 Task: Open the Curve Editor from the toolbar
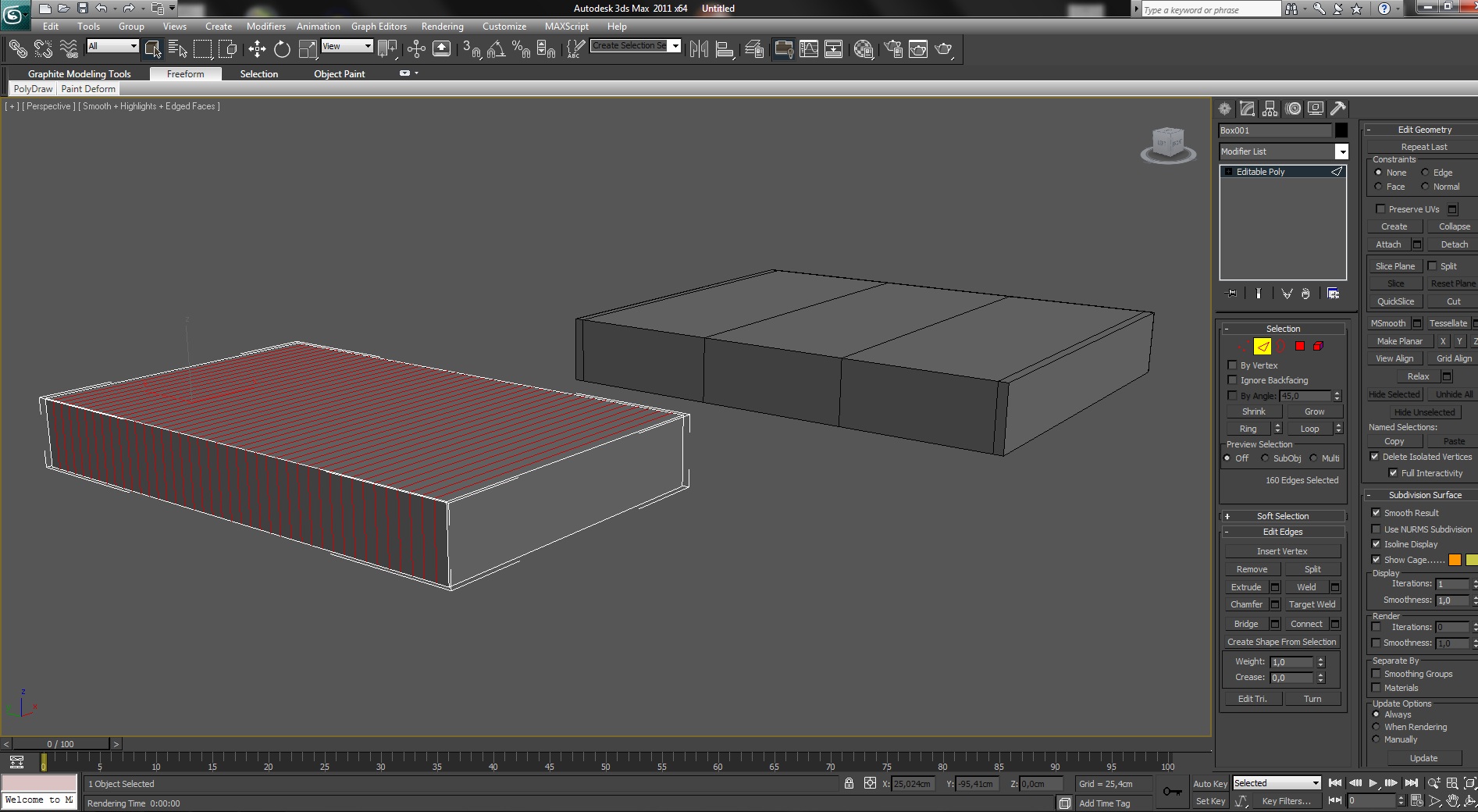(x=809, y=49)
